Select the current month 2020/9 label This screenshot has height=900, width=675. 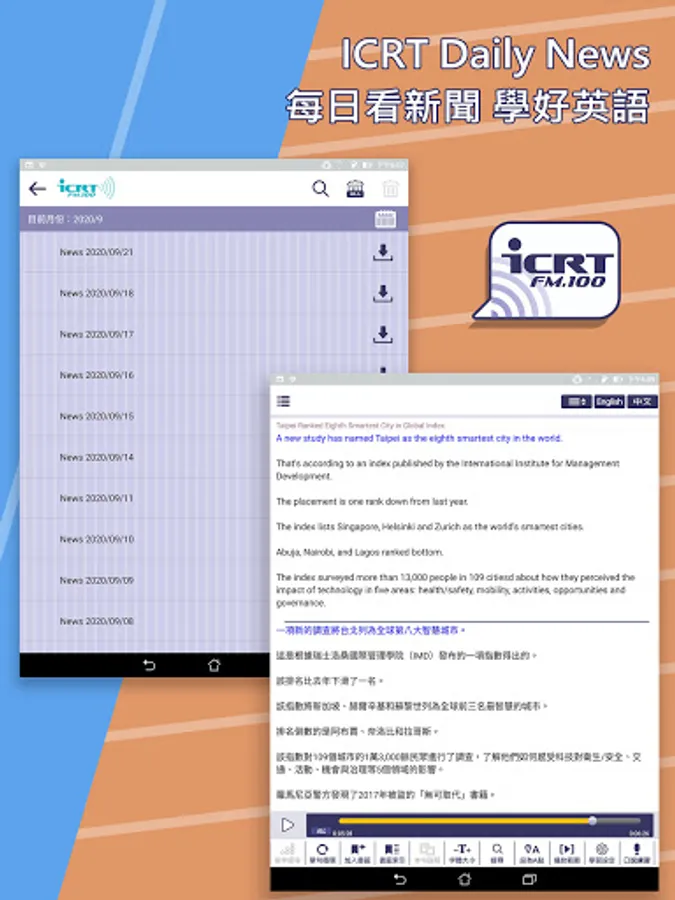pyautogui.click(x=65, y=219)
